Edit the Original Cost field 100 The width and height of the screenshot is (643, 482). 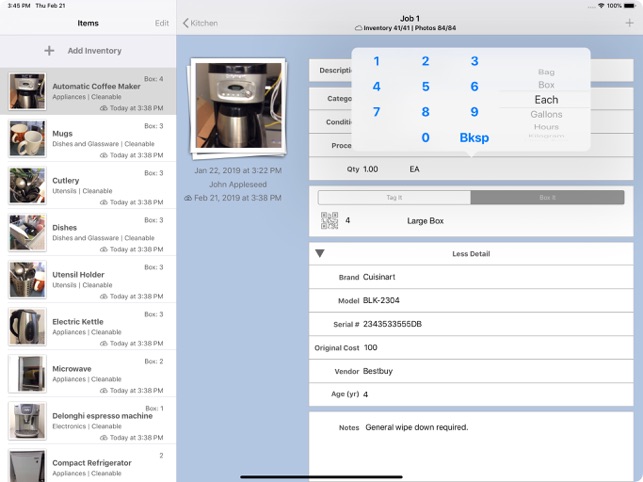[x=471, y=347]
